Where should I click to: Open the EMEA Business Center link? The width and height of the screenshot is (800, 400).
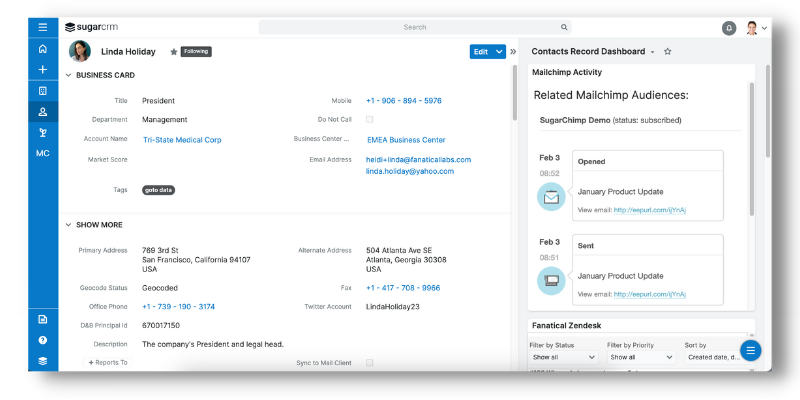(406, 140)
